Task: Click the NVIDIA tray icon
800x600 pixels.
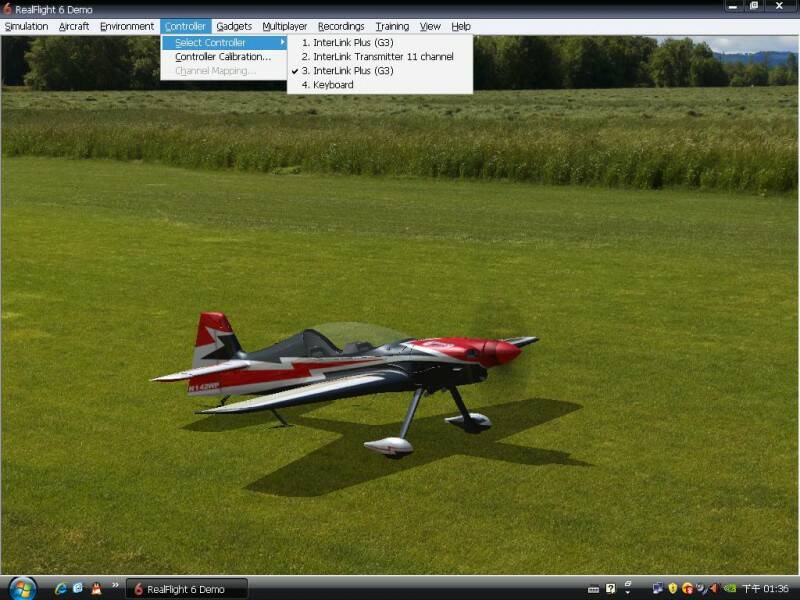Action: (730, 589)
